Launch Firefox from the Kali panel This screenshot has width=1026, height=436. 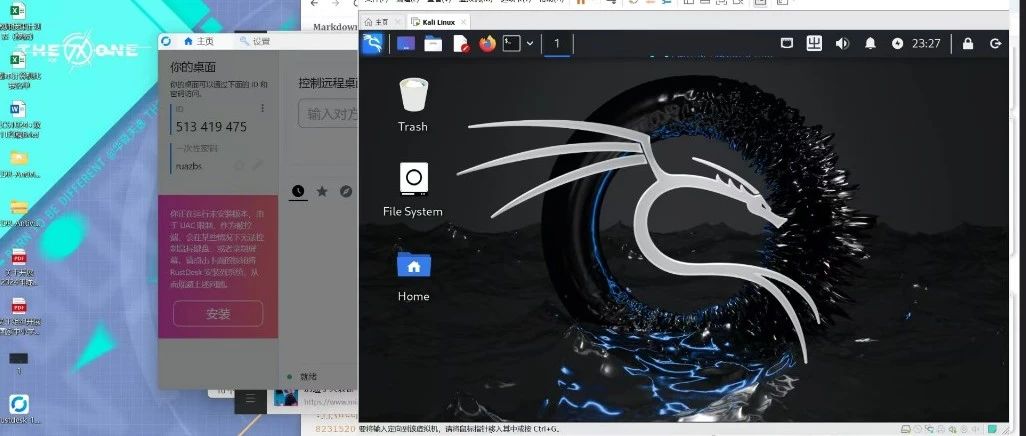point(487,44)
